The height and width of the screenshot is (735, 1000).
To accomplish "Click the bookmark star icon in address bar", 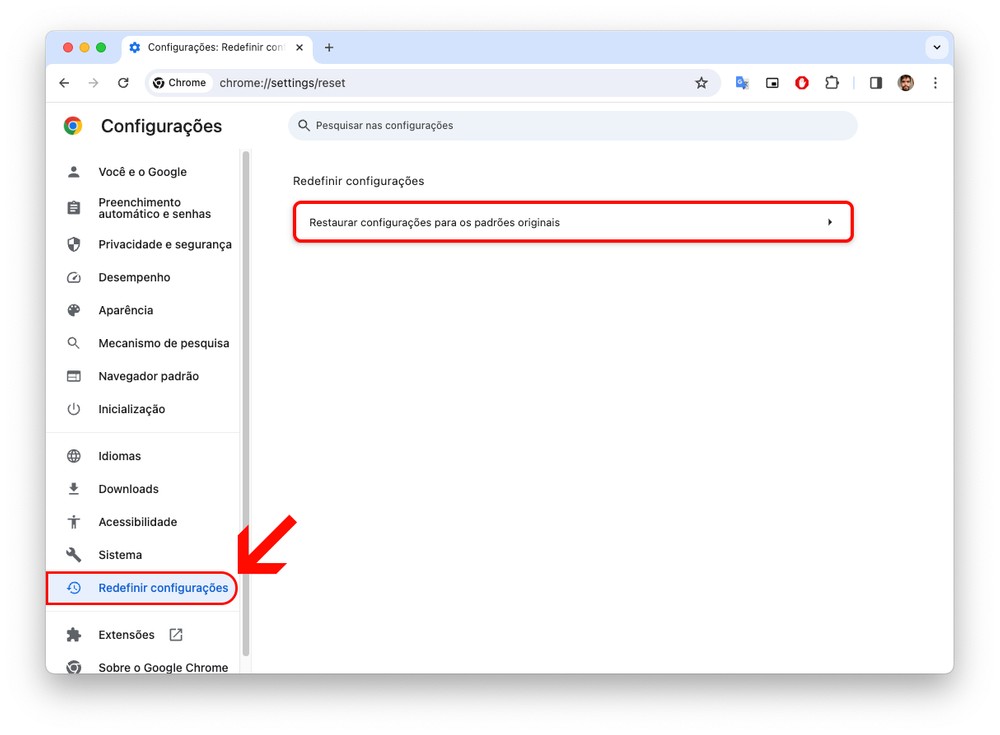I will [701, 83].
